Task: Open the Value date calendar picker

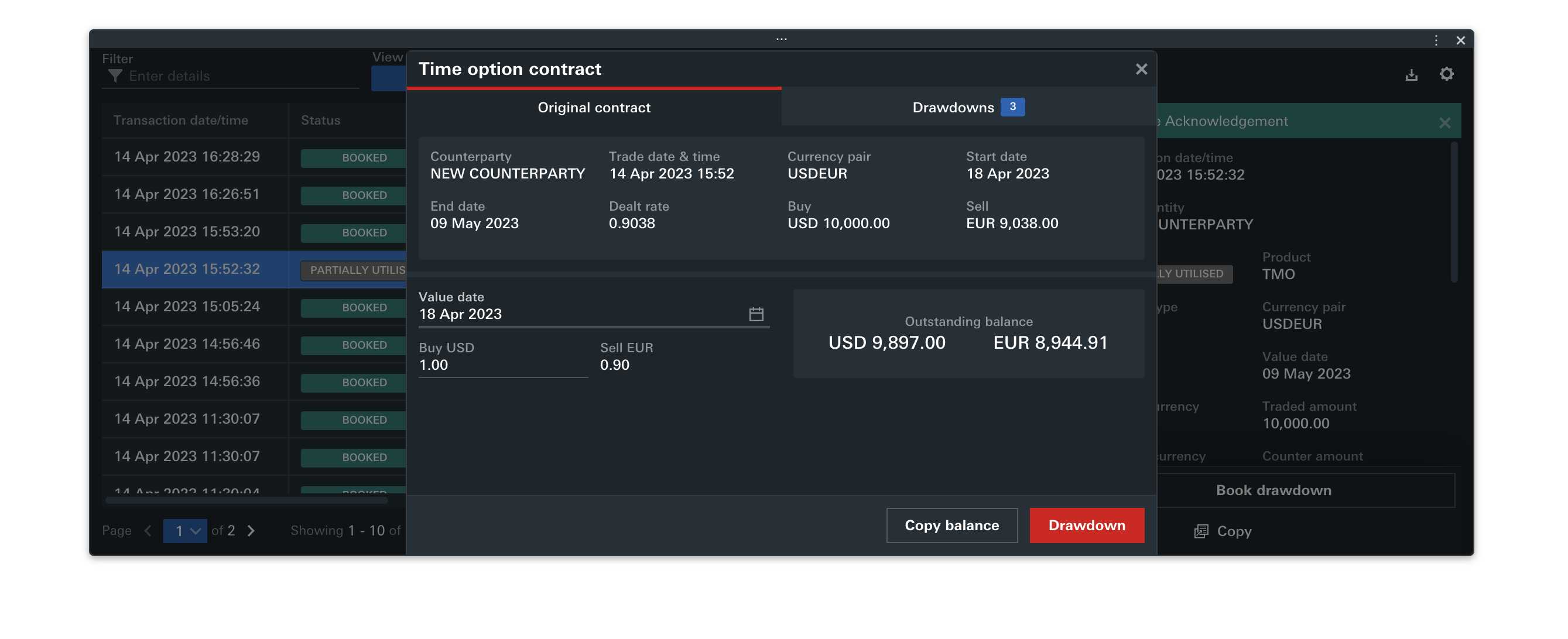Action: click(755, 314)
